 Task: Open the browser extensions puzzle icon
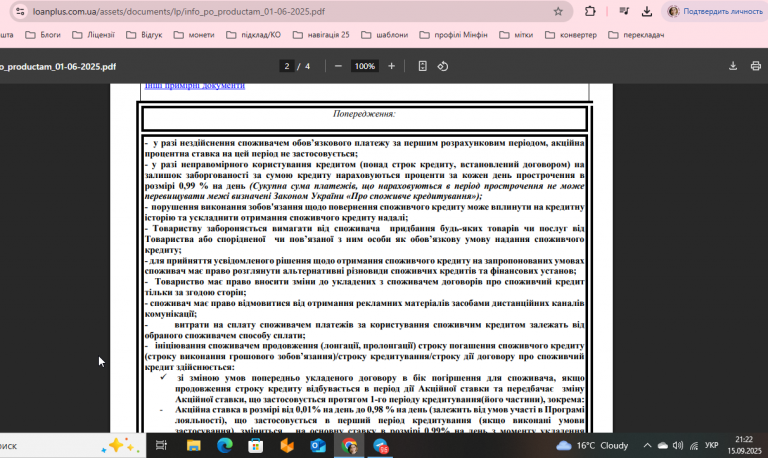[590, 11]
